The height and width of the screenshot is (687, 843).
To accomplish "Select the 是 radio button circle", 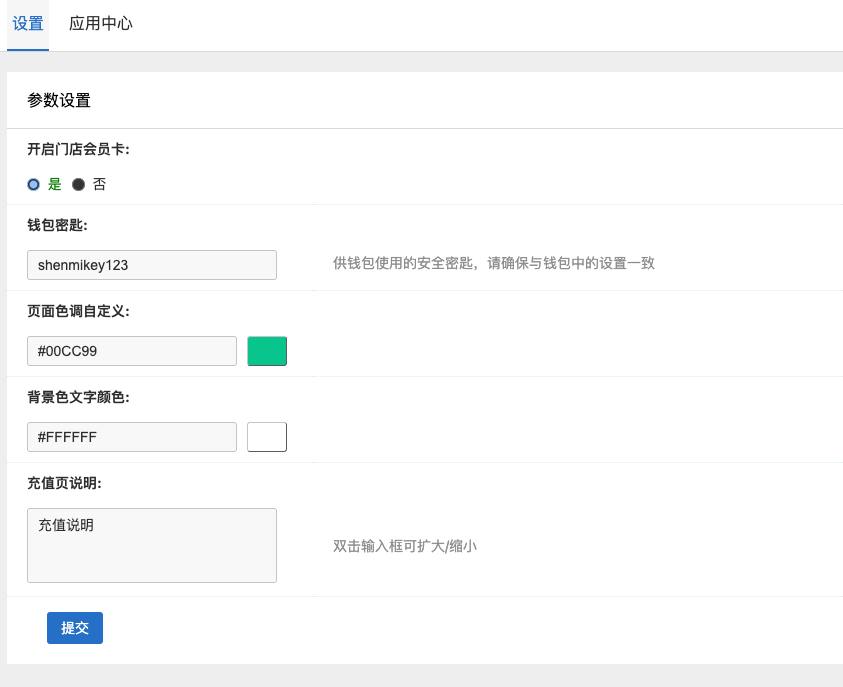I will coord(34,184).
